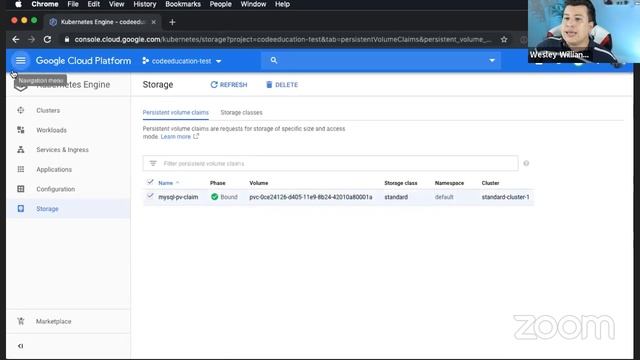Click the search magnifier icon
The height and width of the screenshot is (360, 640).
click(273, 60)
